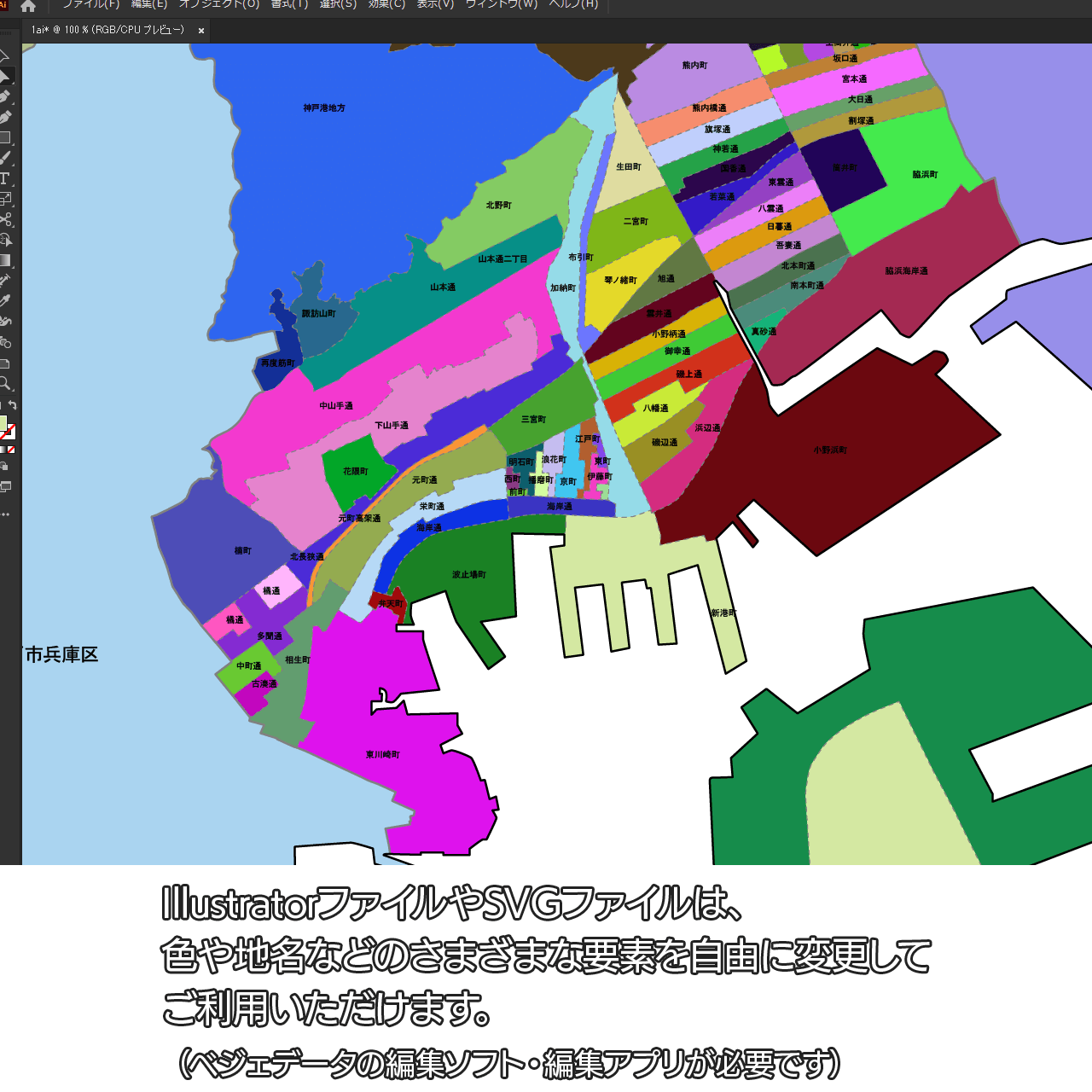Choose the Pen tool in the toolbar

(x=5, y=96)
